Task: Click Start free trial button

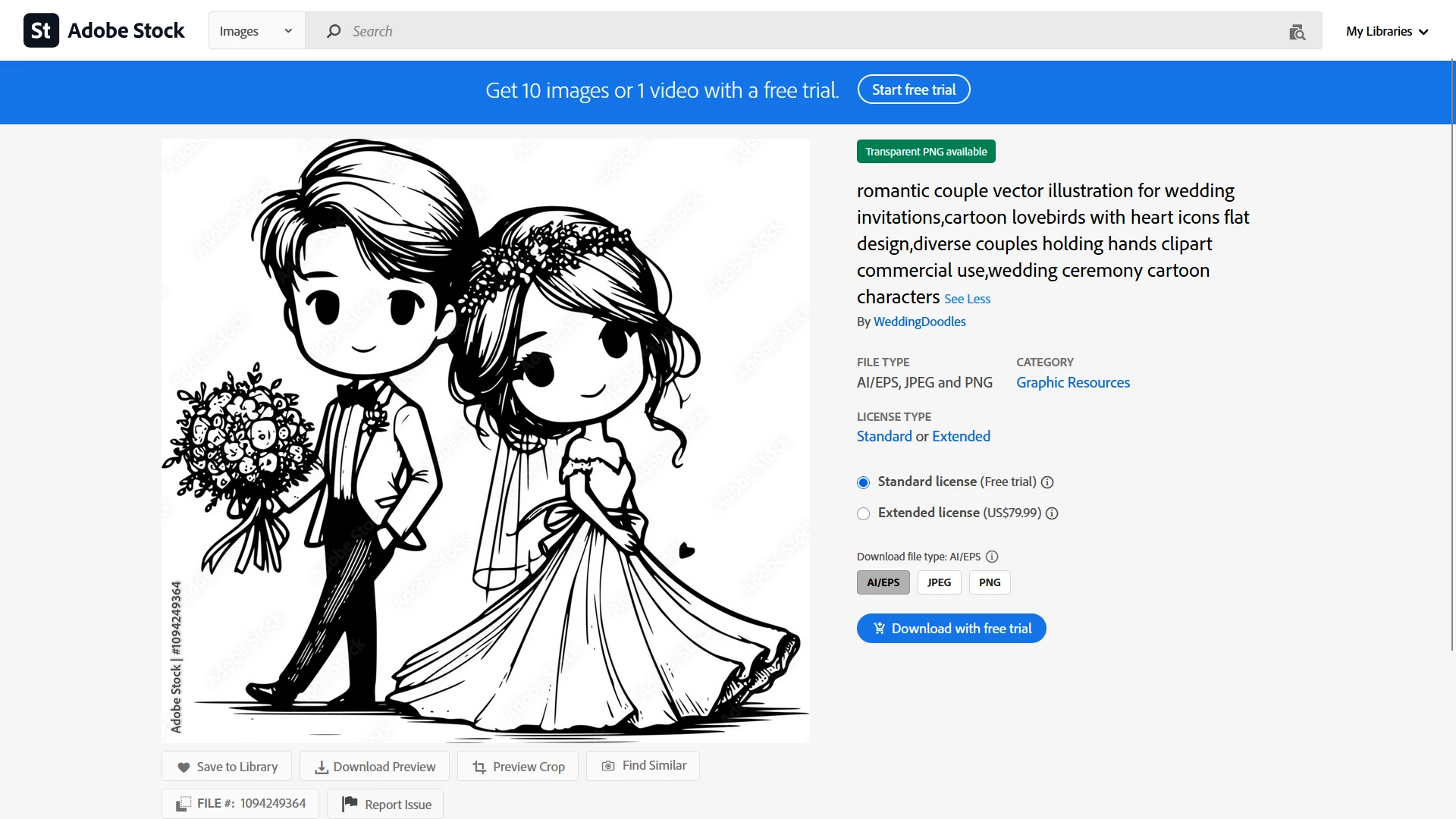Action: click(914, 89)
